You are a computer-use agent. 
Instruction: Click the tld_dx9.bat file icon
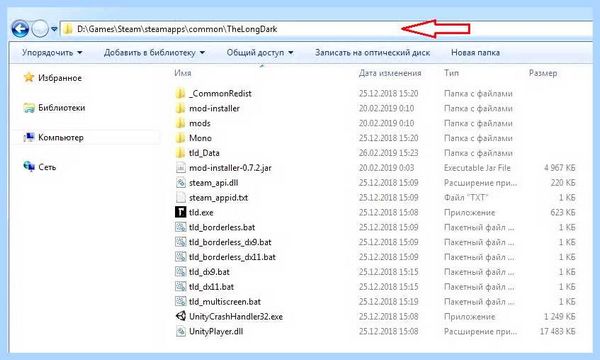(x=180, y=272)
